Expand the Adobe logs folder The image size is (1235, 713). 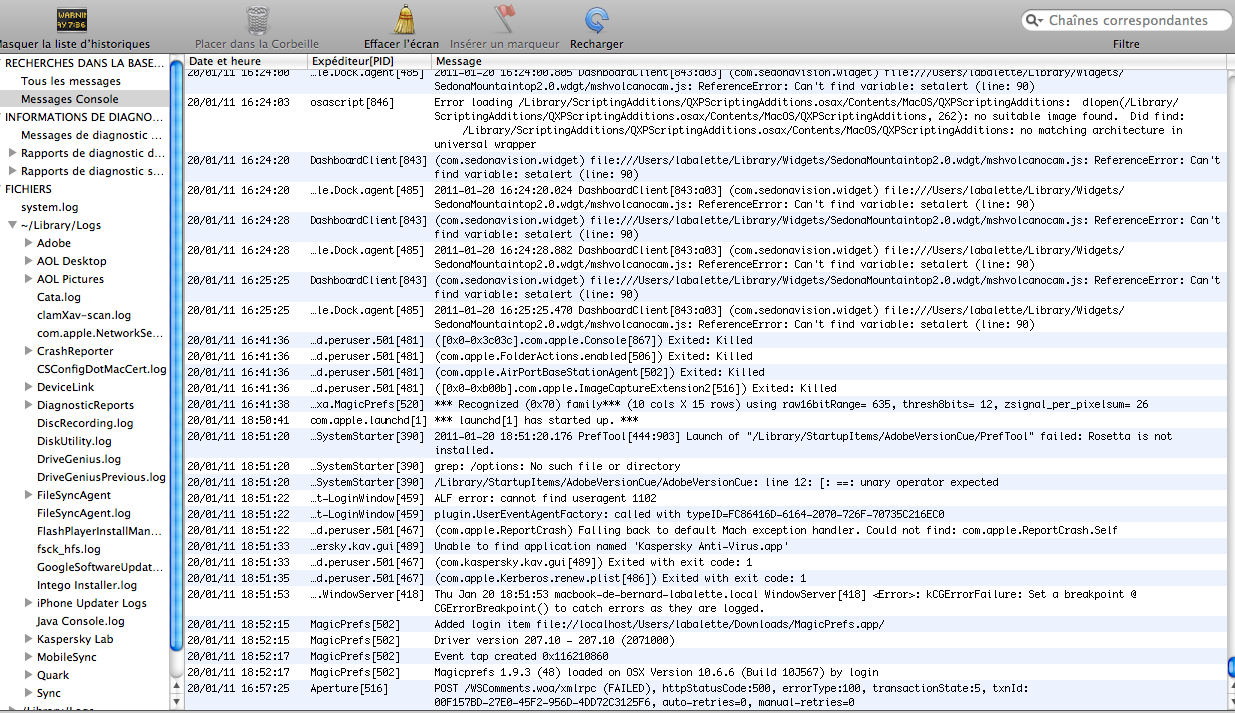(x=29, y=243)
